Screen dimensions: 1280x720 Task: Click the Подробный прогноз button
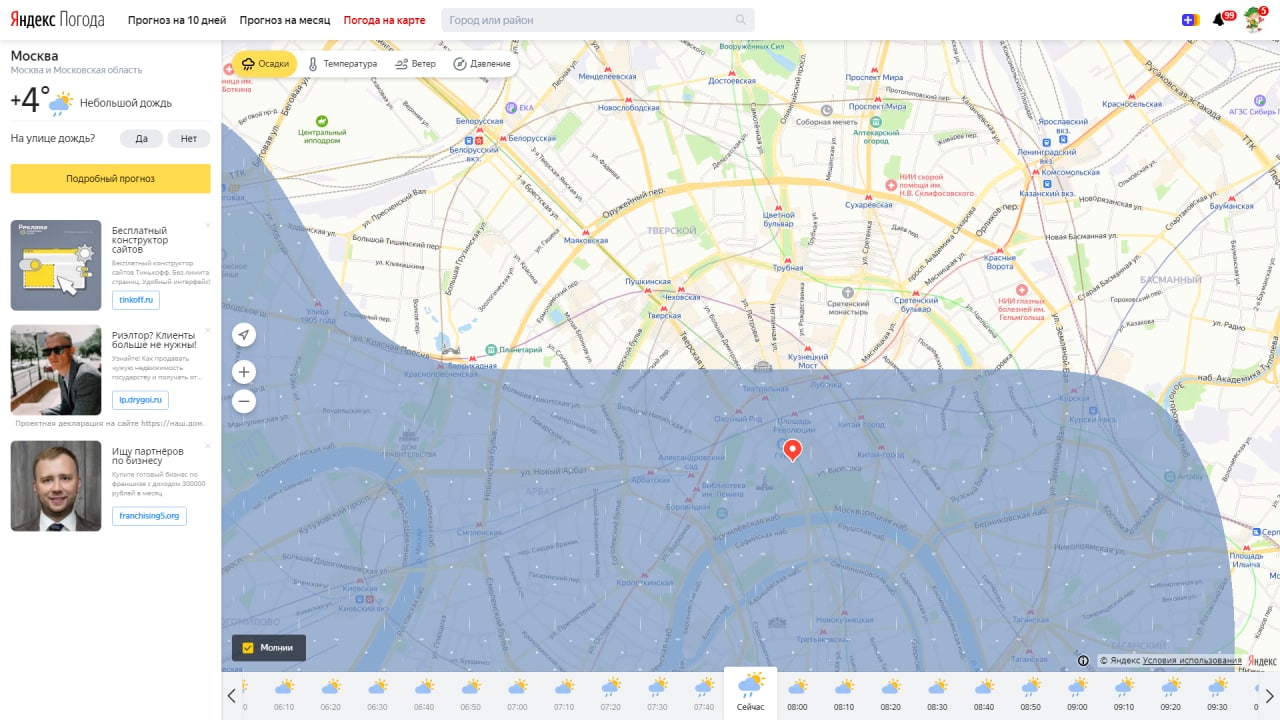110,179
